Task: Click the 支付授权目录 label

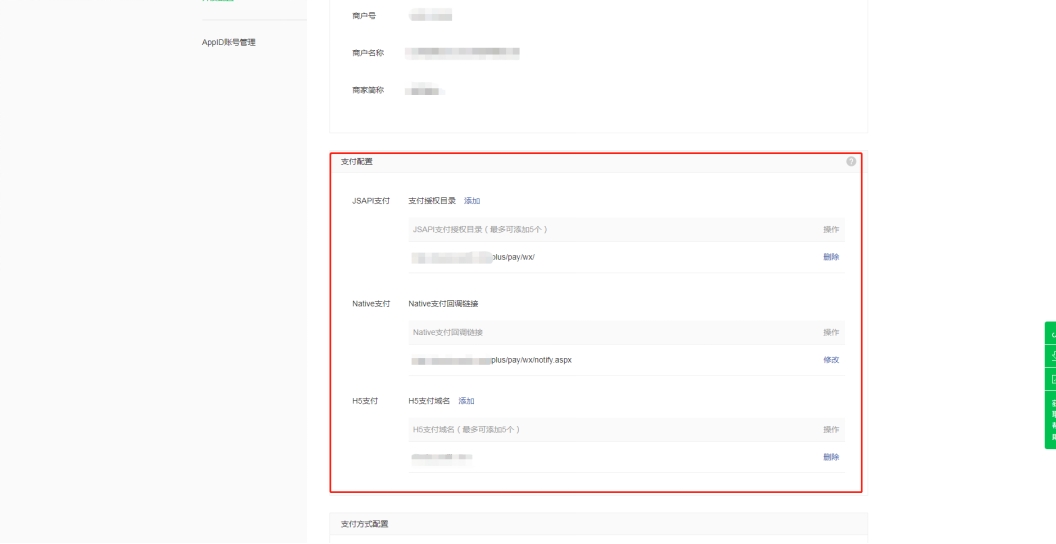Action: pos(432,201)
